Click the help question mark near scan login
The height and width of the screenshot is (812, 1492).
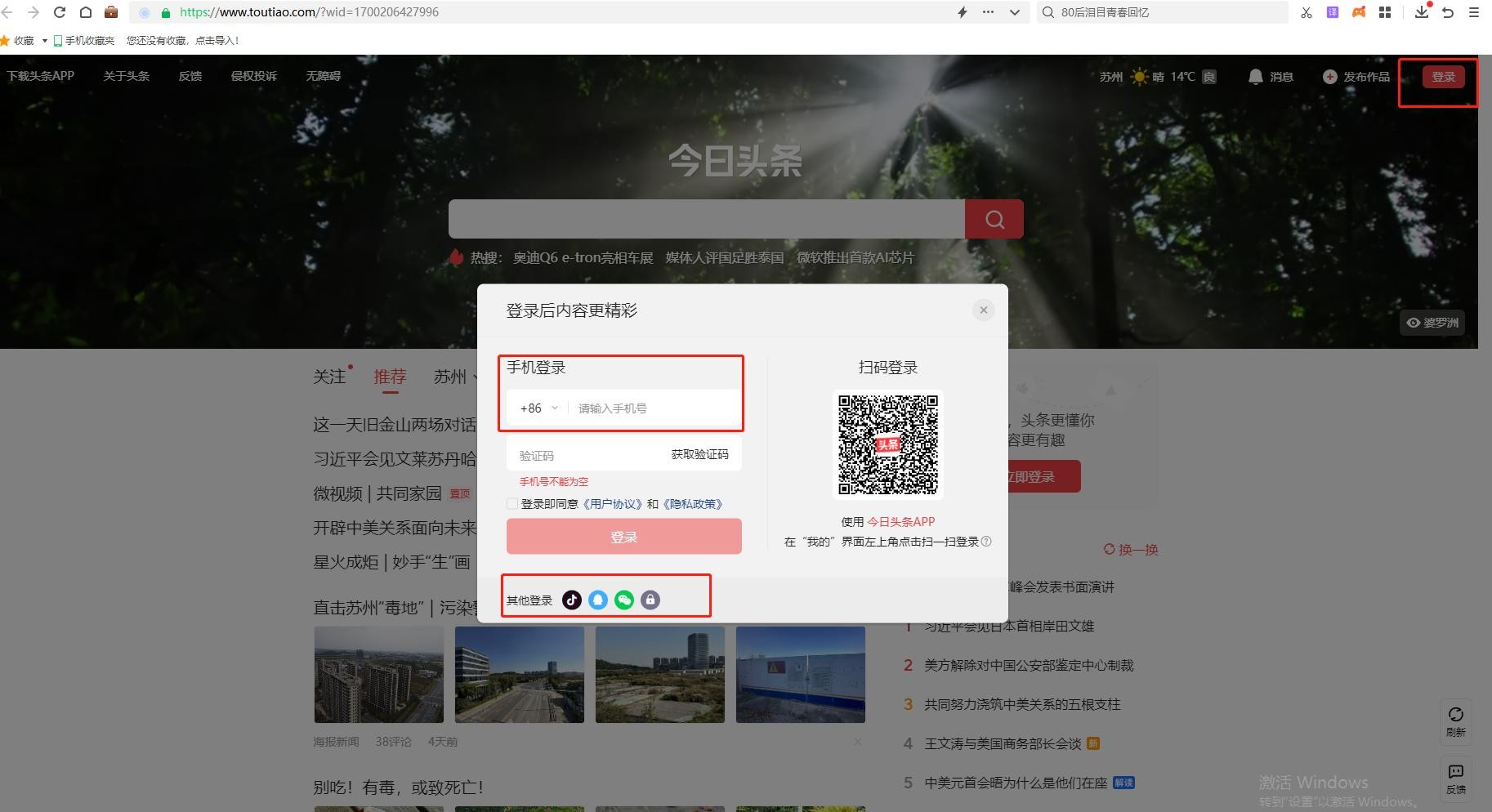pyautogui.click(x=986, y=542)
